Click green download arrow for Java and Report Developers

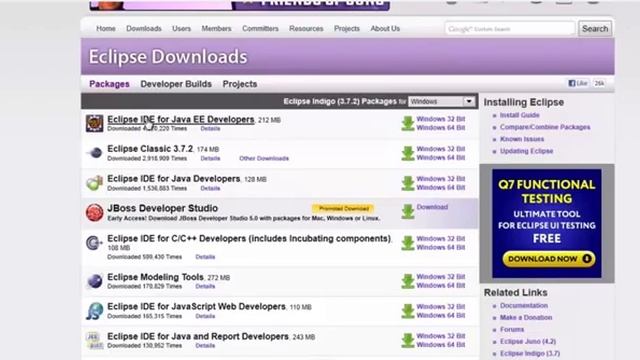408,340
